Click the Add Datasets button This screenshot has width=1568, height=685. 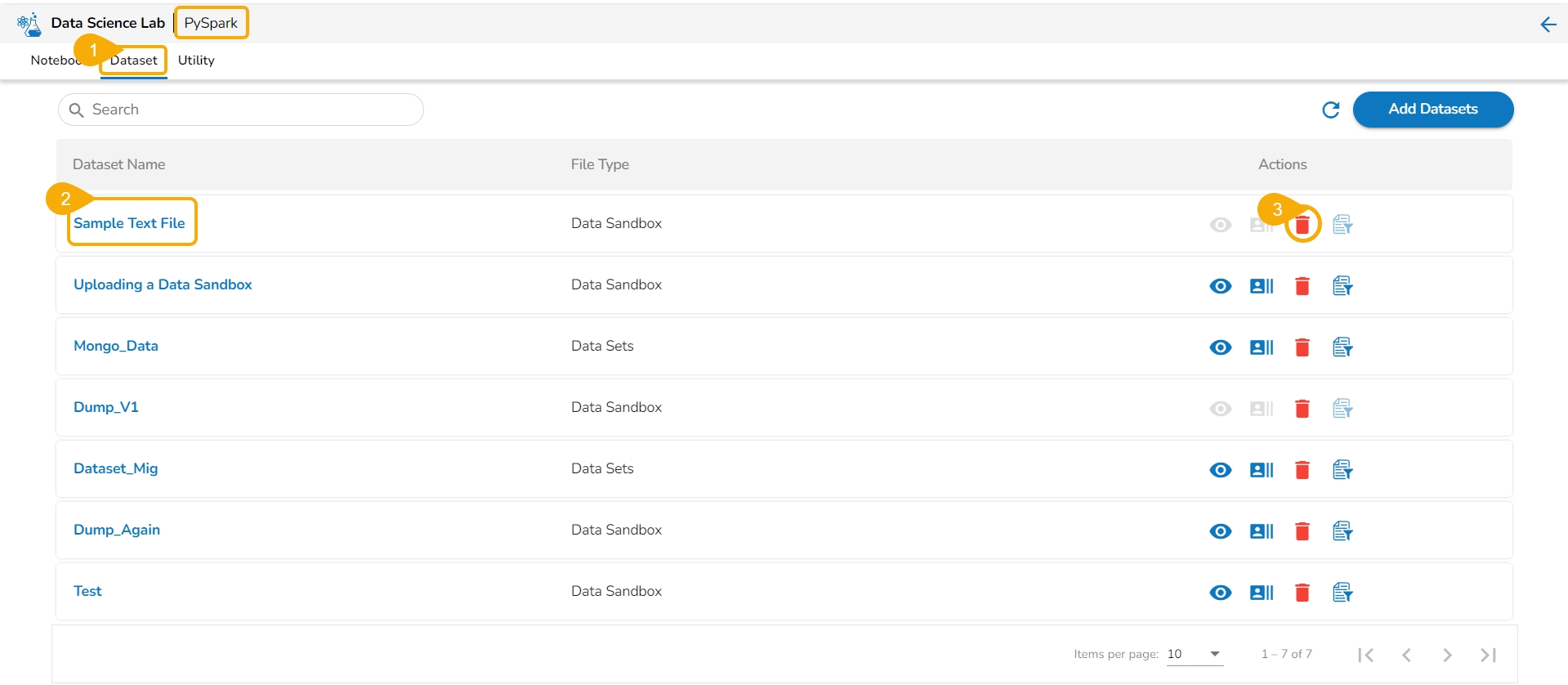pyautogui.click(x=1432, y=110)
